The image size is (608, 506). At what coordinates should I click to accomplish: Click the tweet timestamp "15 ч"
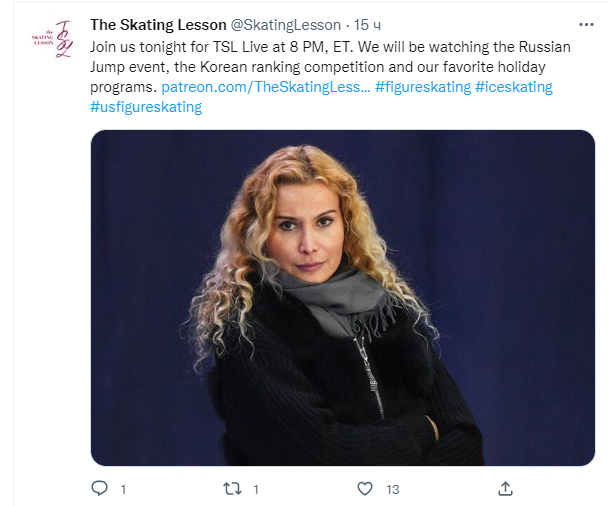[364, 25]
